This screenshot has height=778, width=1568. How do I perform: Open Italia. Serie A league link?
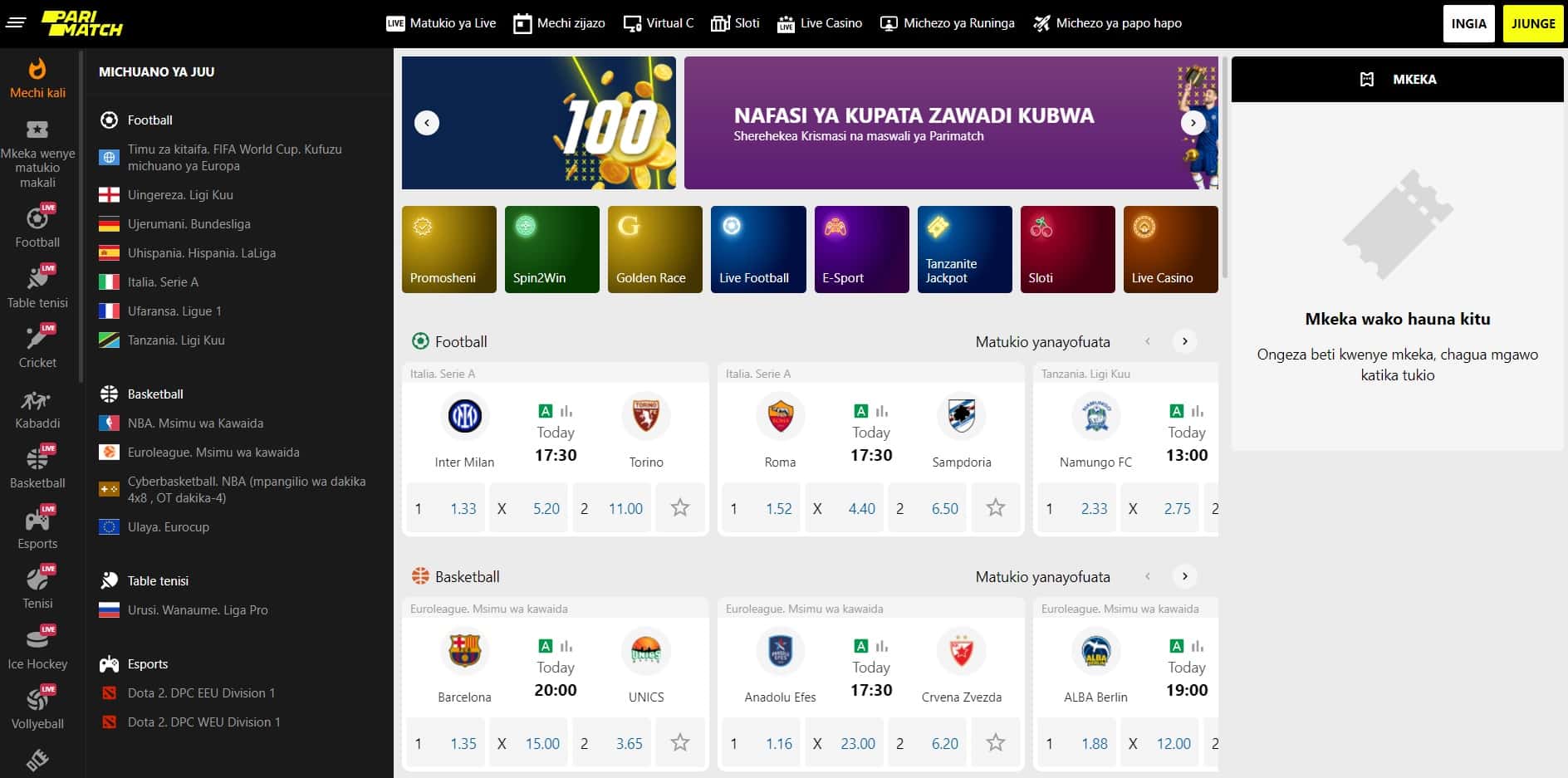click(163, 282)
